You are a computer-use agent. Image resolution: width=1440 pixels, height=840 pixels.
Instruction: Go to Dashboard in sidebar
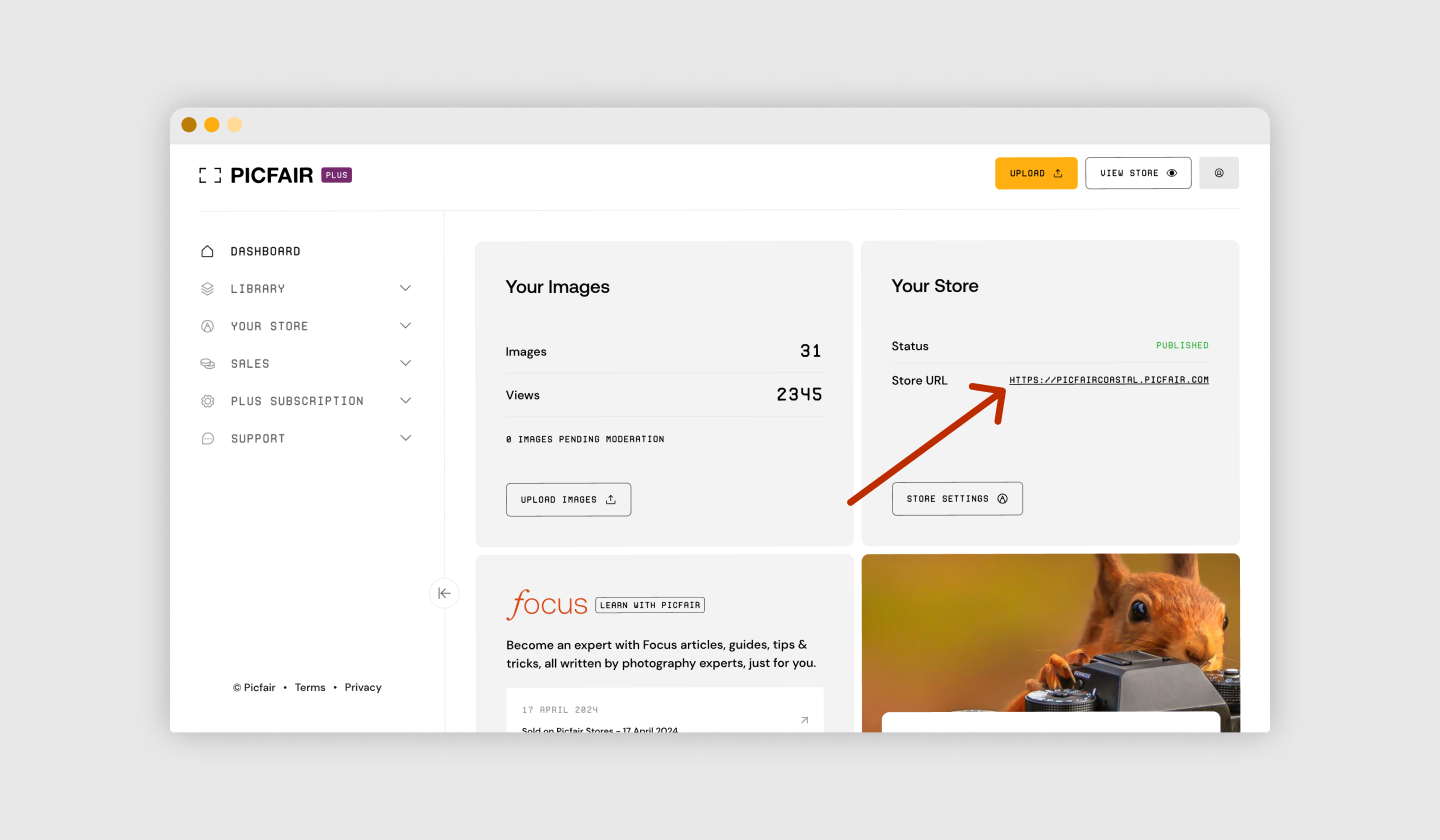pos(265,251)
